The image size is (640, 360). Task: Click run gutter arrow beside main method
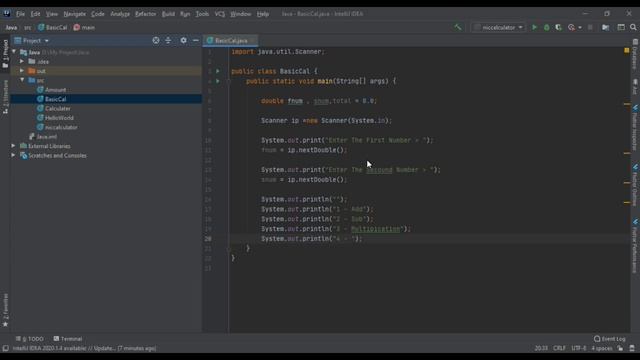click(x=218, y=81)
